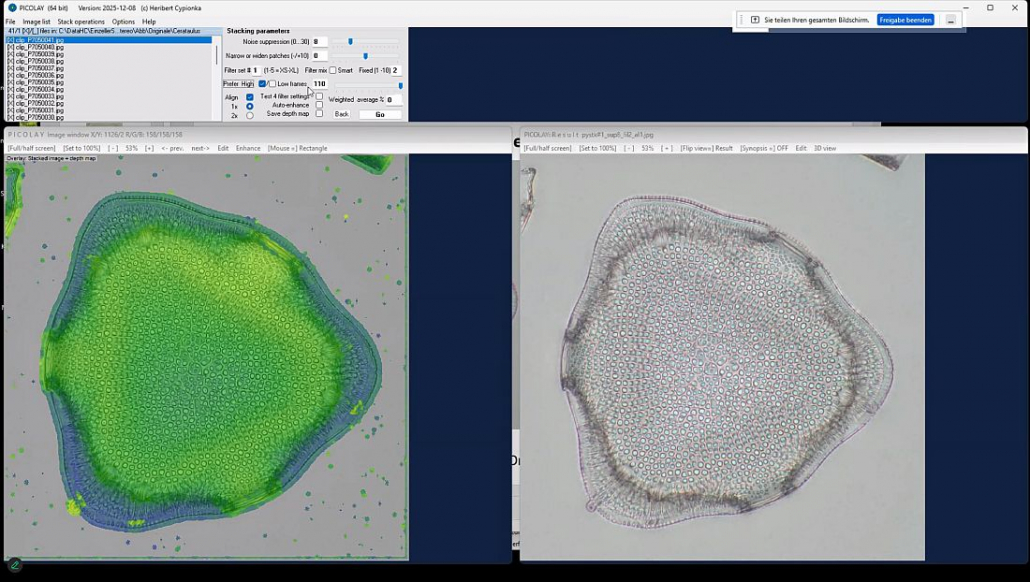
Task: Click the Noise suppression slider
Action: 350,42
